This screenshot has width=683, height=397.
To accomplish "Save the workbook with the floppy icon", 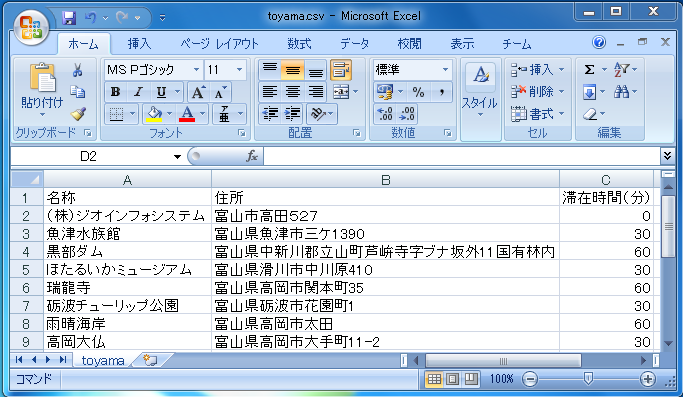I will 69,18.
